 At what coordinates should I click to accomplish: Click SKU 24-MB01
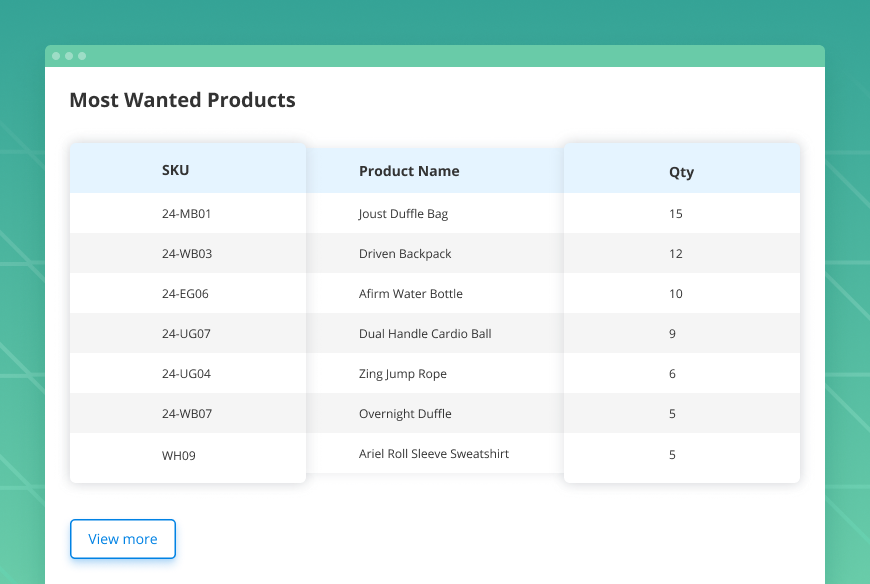tap(187, 213)
